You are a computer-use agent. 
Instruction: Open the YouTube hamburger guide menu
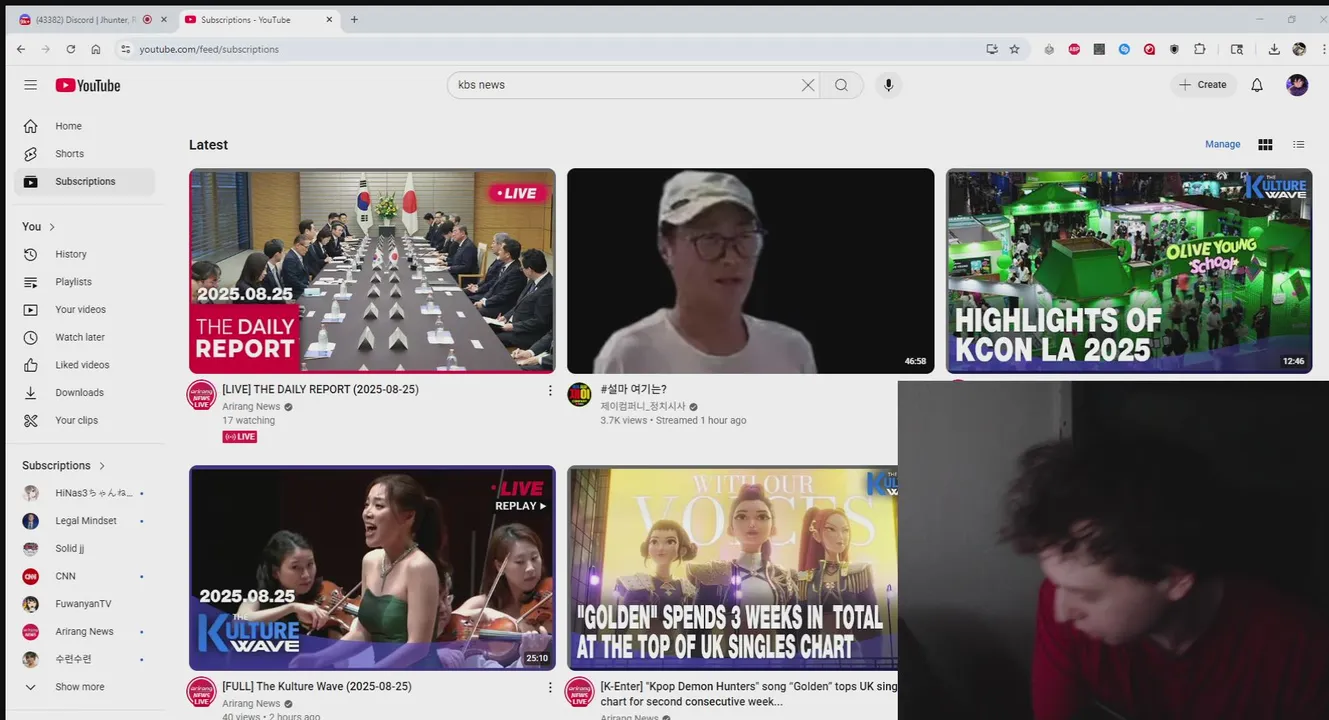31,85
